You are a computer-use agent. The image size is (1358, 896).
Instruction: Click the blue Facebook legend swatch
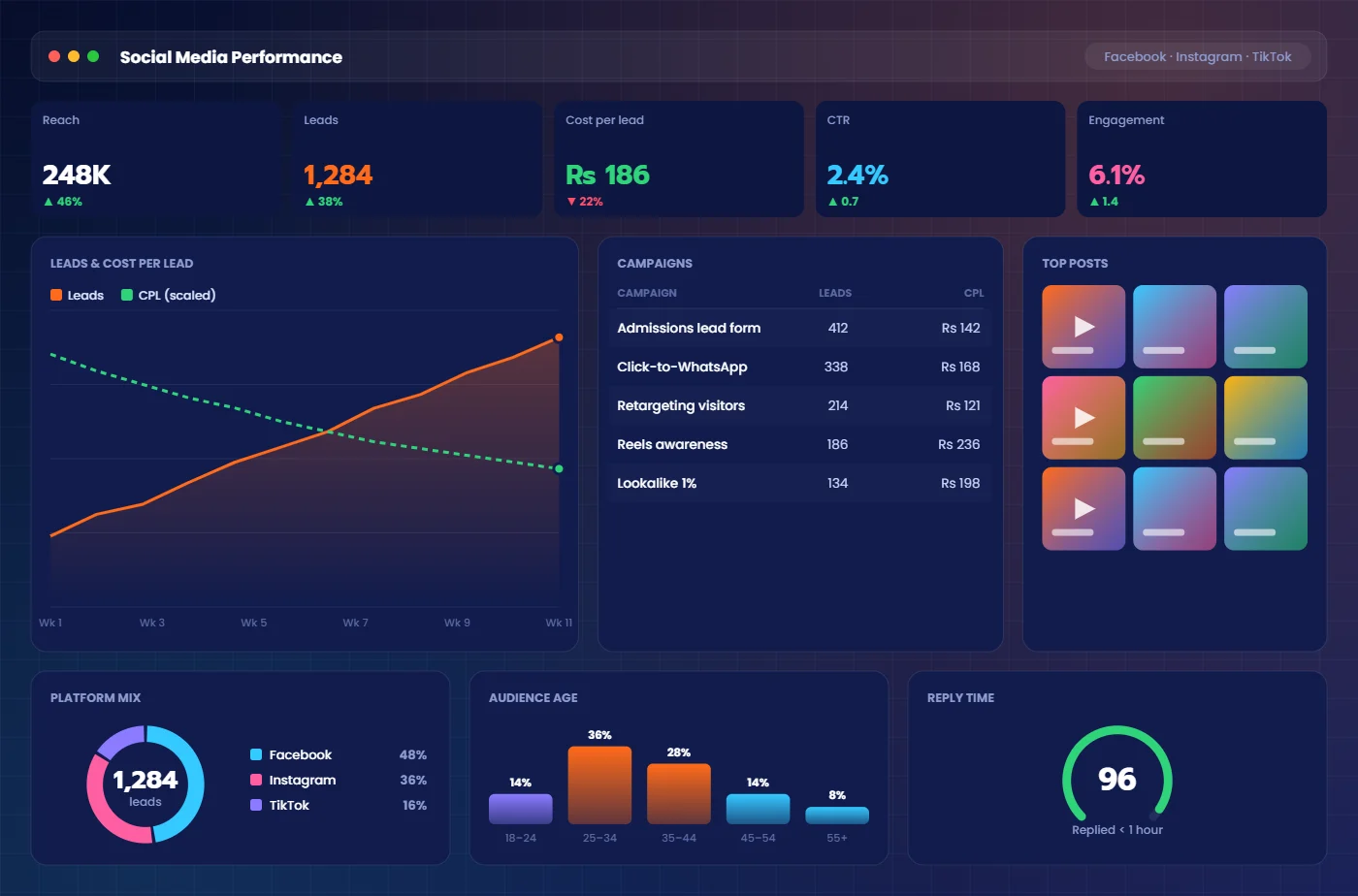(x=256, y=754)
